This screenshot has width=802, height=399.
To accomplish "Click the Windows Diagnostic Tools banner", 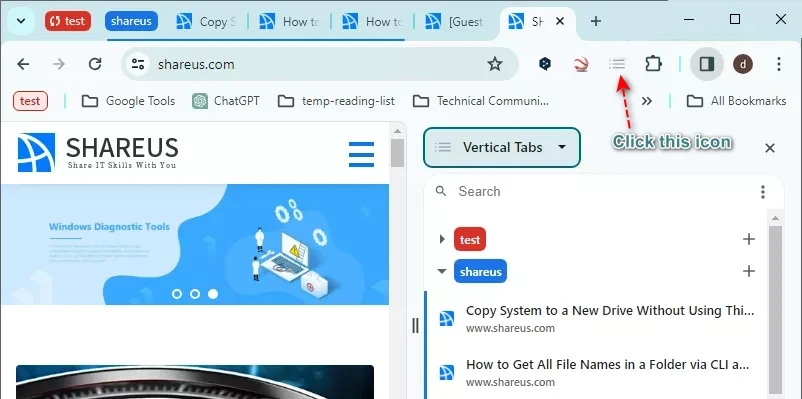I will 195,245.
